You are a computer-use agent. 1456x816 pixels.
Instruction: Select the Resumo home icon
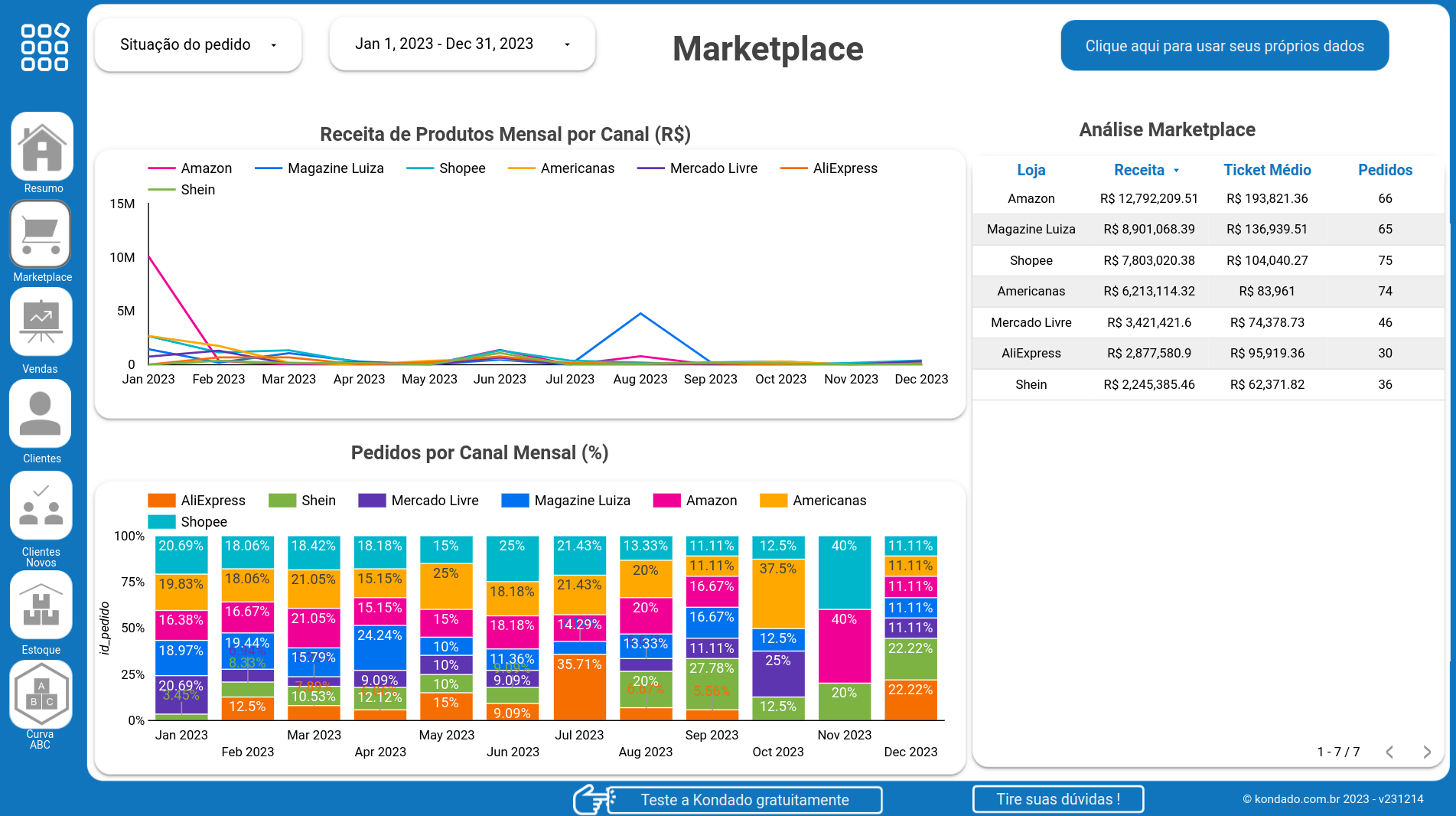pyautogui.click(x=41, y=146)
